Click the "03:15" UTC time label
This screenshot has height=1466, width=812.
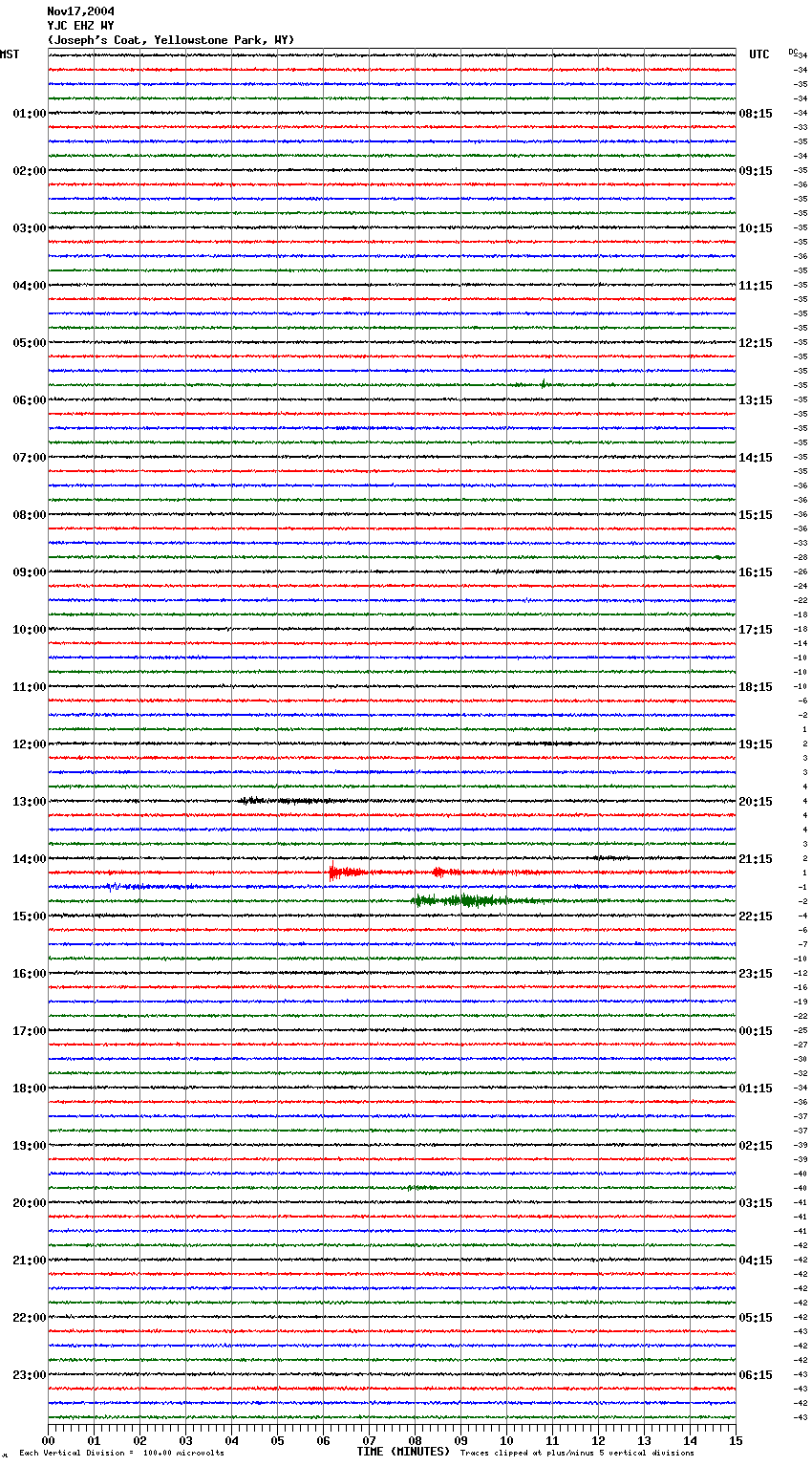tap(756, 1203)
